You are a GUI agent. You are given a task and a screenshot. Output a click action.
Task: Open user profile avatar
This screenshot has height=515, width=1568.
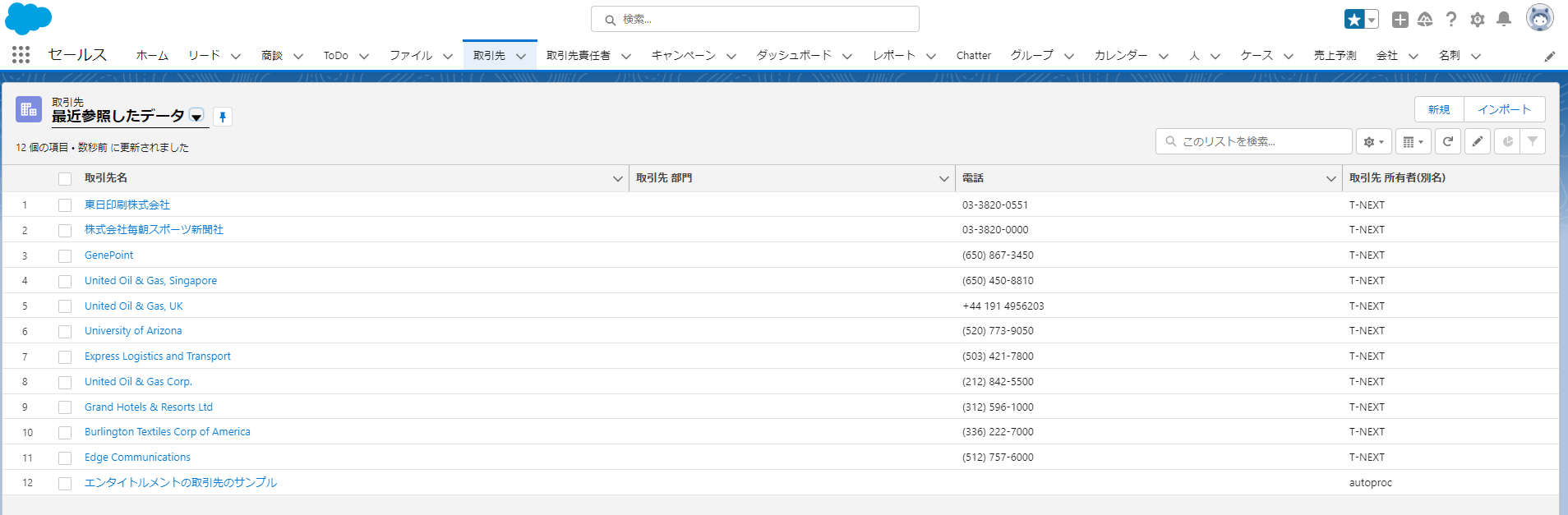pyautogui.click(x=1540, y=17)
